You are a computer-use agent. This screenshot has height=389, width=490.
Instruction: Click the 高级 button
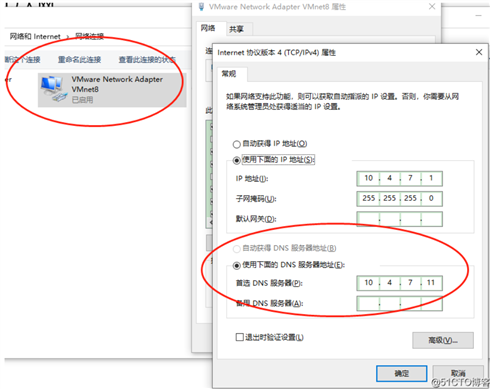(443, 340)
